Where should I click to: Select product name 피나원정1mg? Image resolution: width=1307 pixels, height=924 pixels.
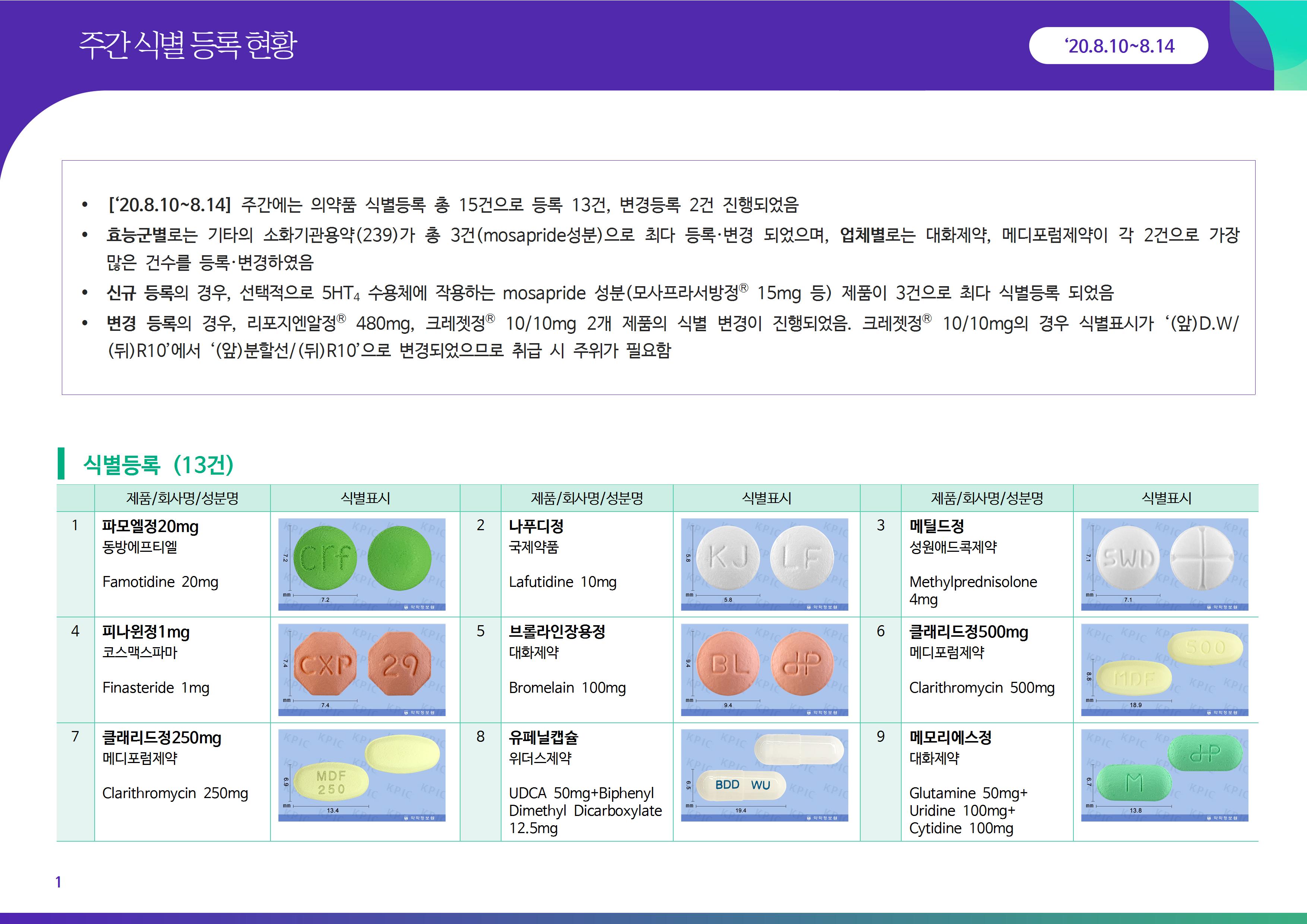coord(146,632)
